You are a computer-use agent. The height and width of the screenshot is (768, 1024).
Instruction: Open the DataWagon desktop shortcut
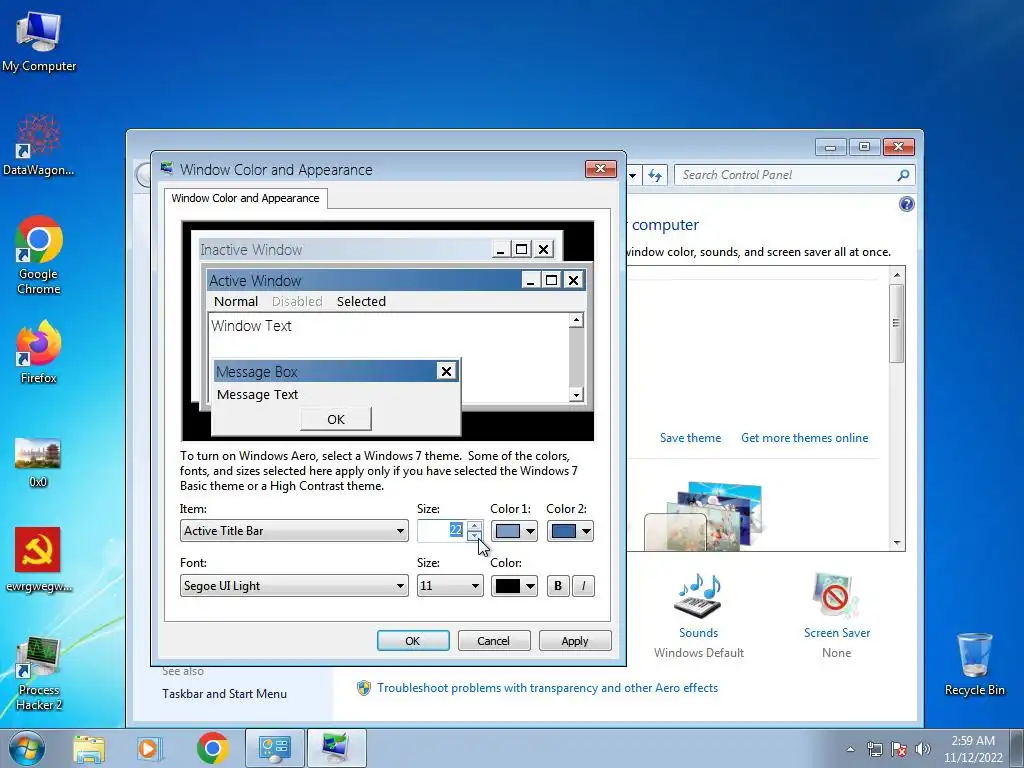(39, 145)
